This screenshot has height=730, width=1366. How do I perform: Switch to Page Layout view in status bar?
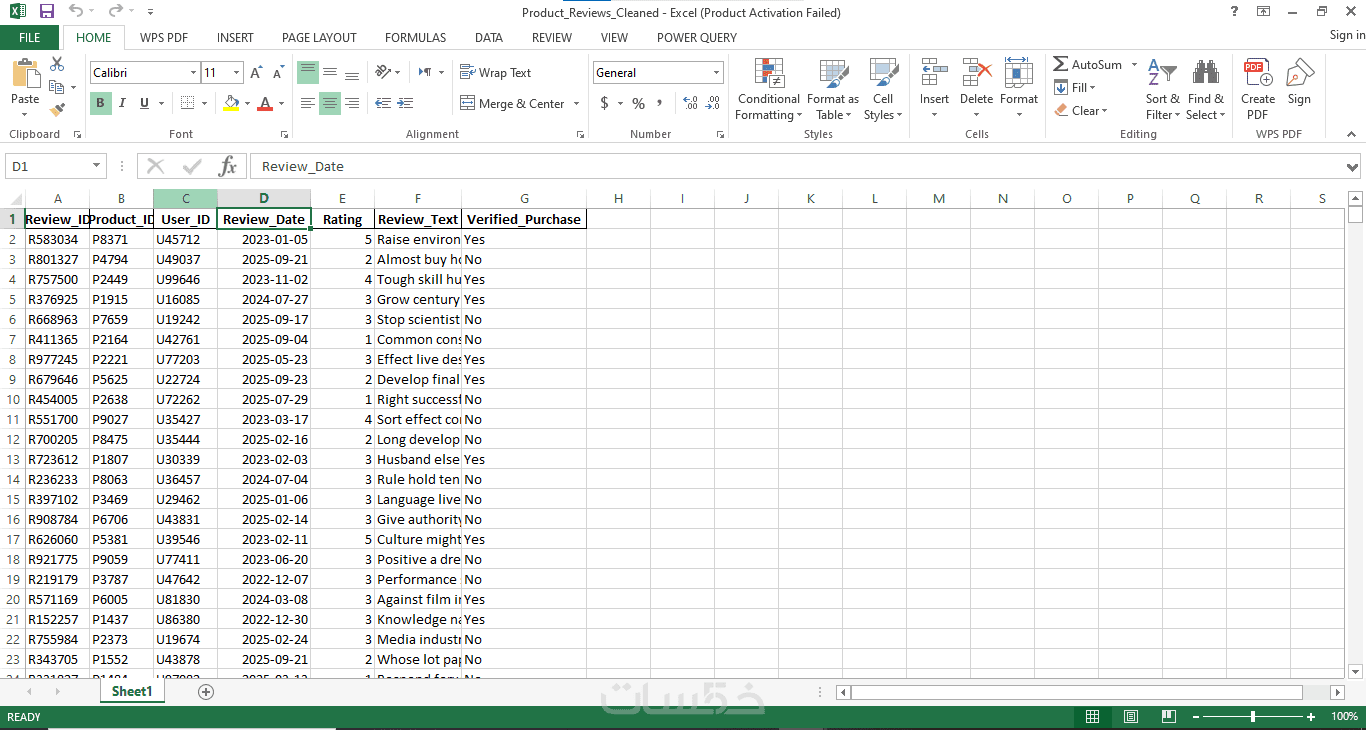tap(1130, 717)
